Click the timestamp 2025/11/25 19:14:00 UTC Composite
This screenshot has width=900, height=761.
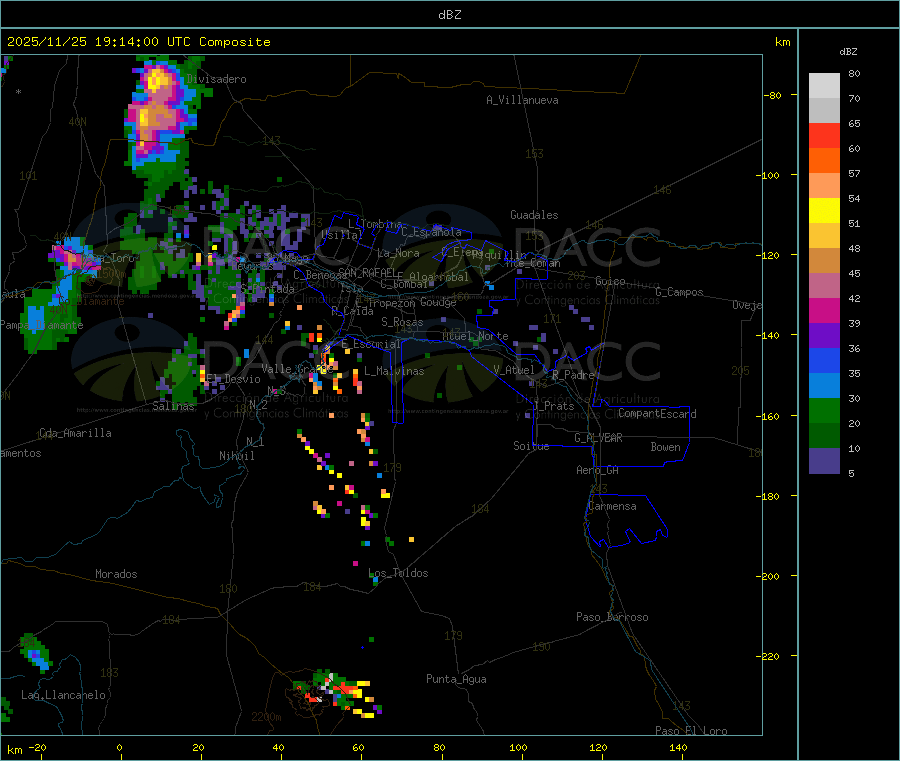click(138, 42)
